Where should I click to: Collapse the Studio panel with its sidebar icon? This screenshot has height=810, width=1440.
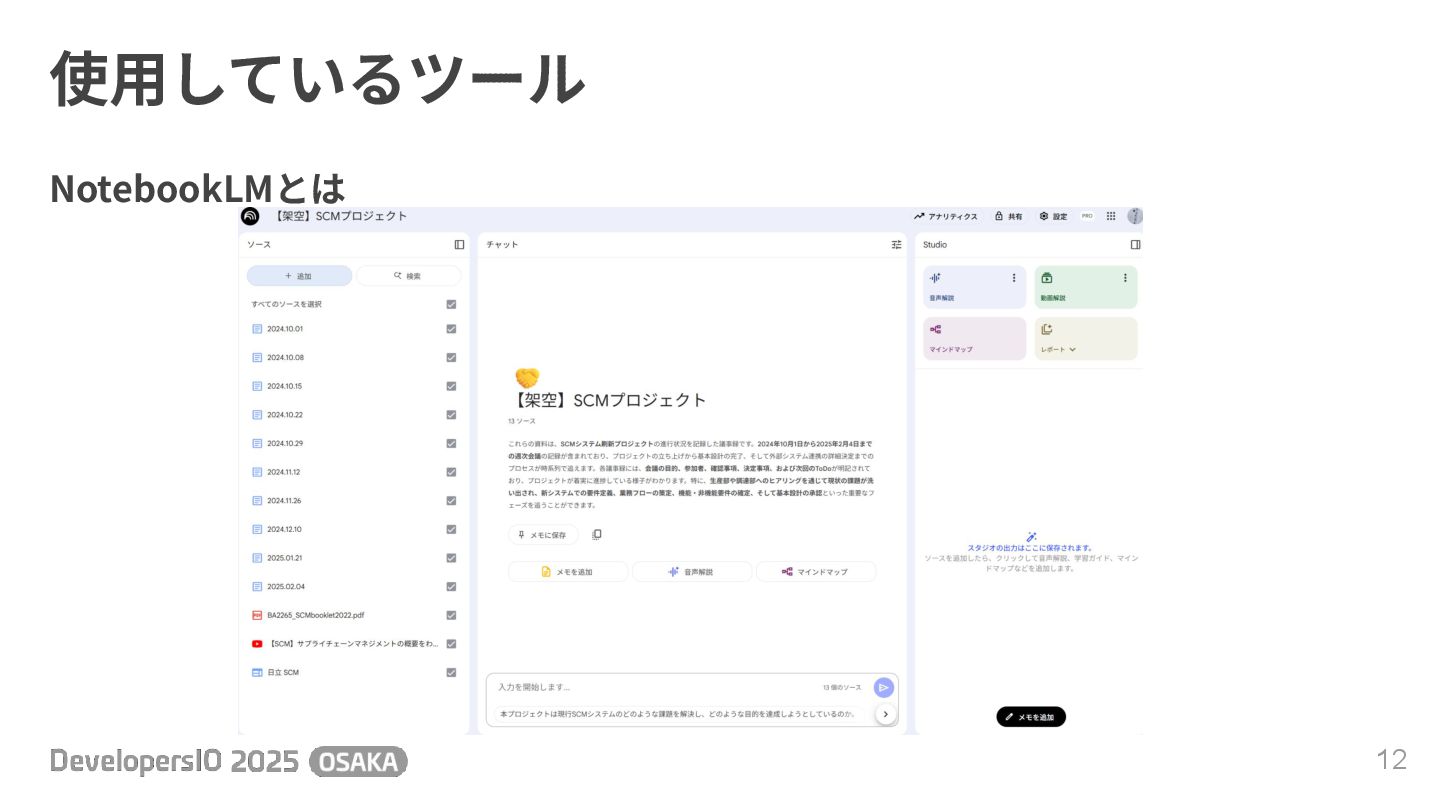1135,244
